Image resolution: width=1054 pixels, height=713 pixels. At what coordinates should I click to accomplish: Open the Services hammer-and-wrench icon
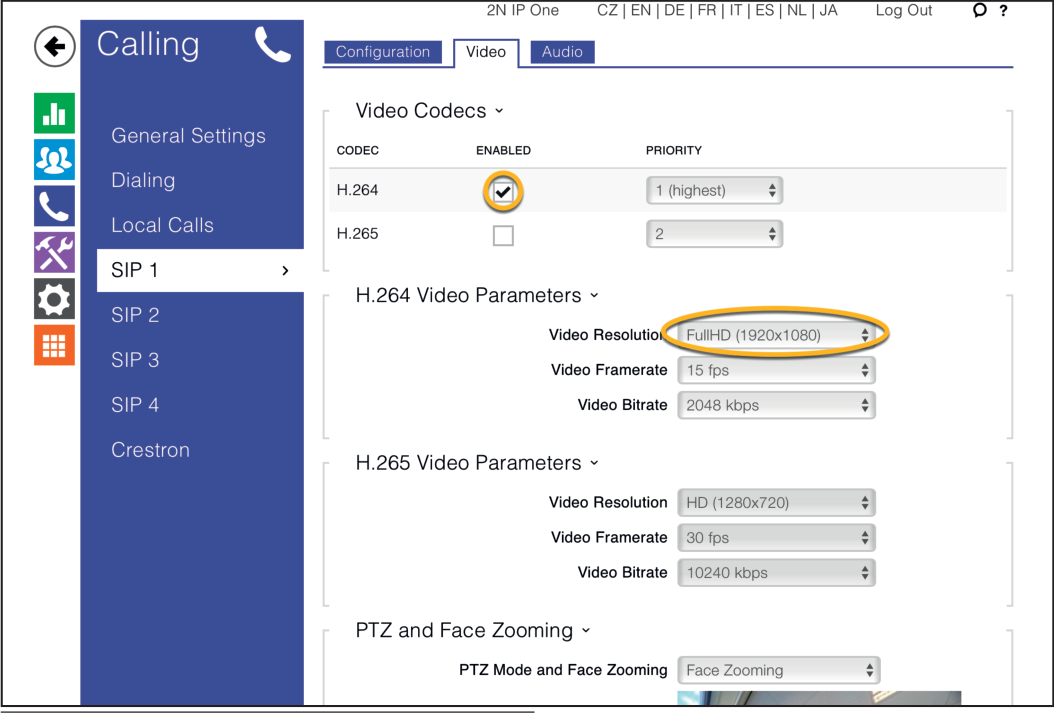[53, 251]
